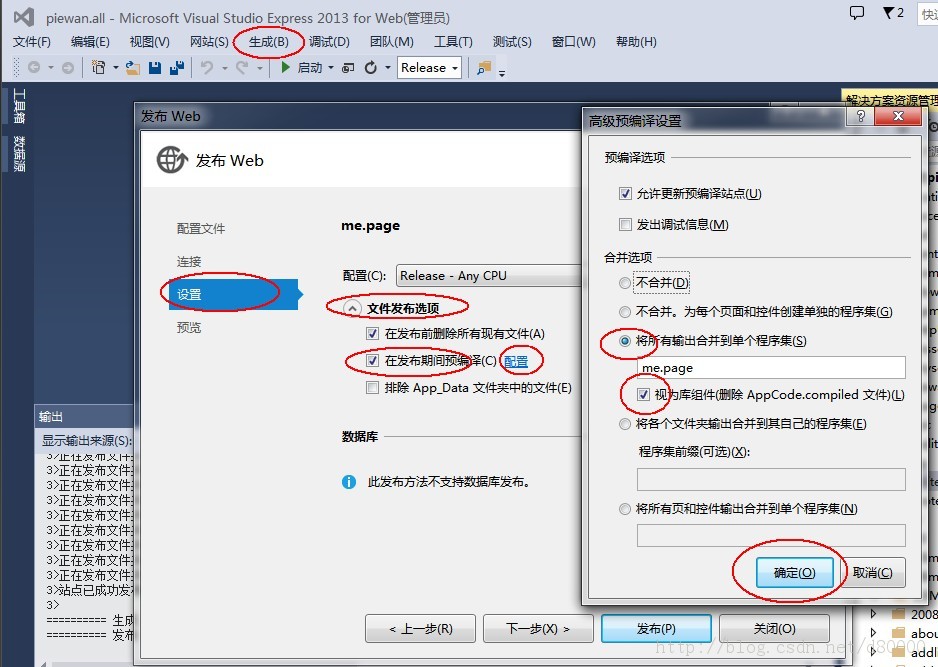Image resolution: width=938 pixels, height=667 pixels.
Task: Create a new project via New Project icon
Action: pos(98,67)
